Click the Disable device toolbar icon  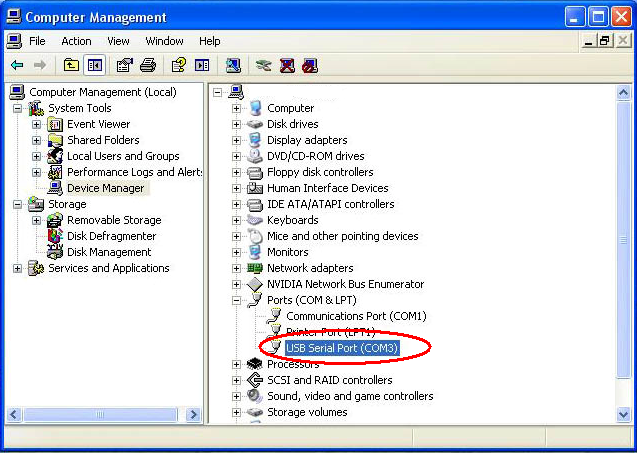point(310,65)
